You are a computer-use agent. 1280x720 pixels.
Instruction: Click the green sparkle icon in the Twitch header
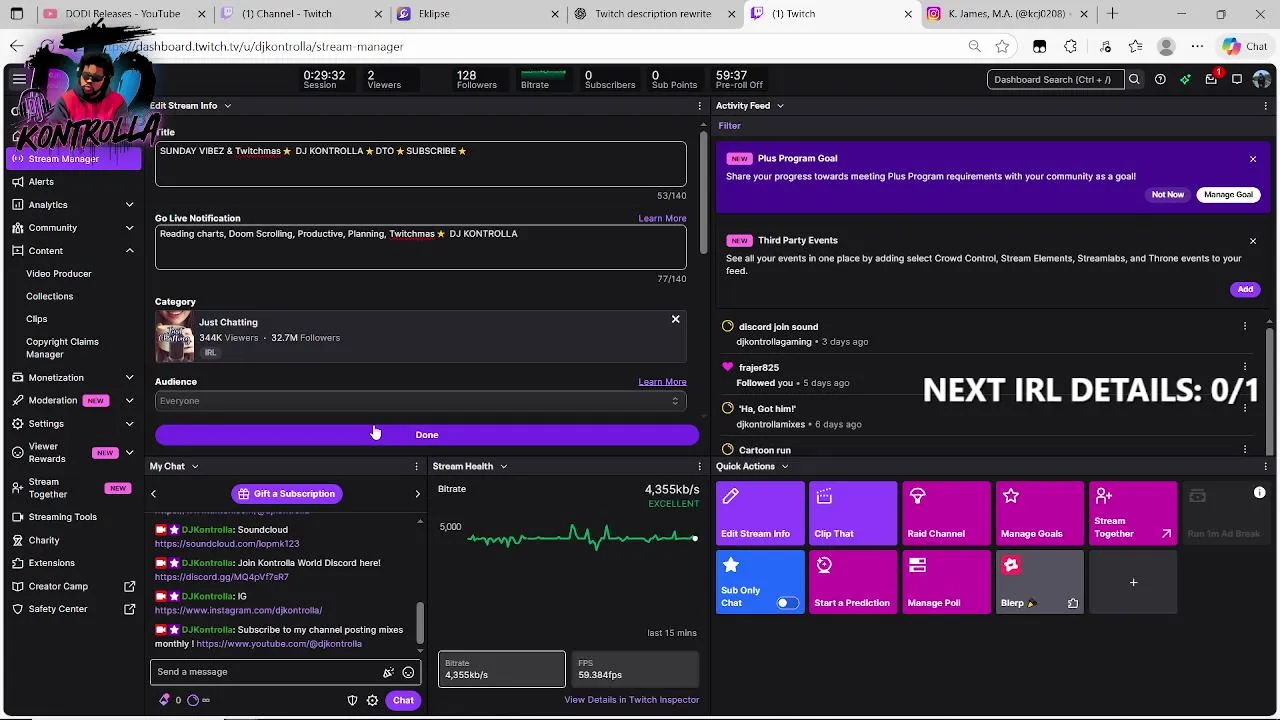[1185, 79]
